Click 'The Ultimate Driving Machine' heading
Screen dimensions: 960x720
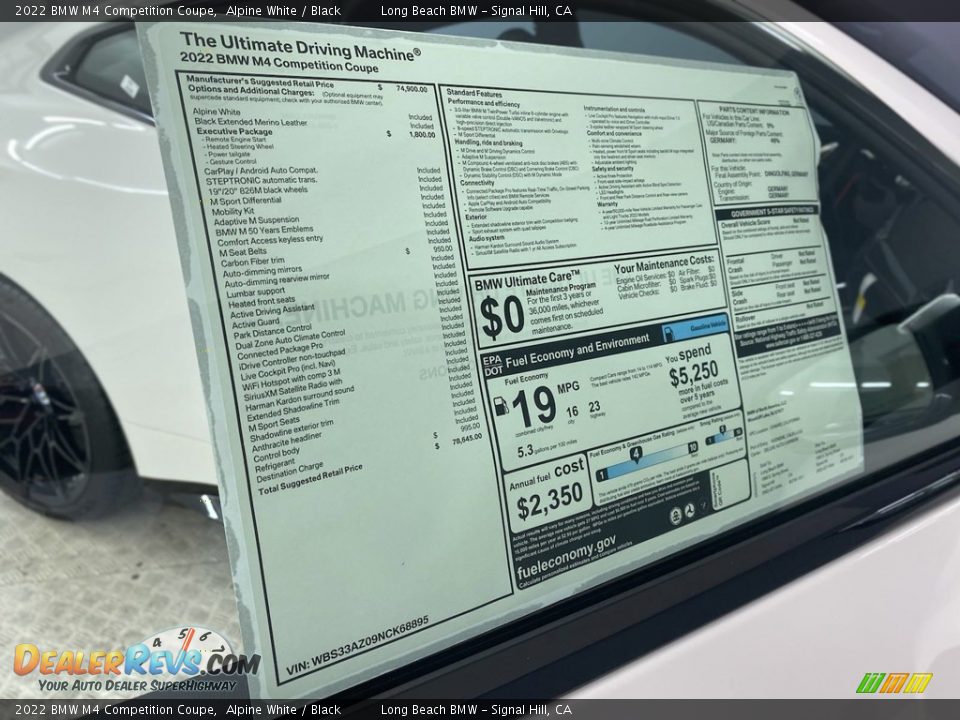[301, 47]
